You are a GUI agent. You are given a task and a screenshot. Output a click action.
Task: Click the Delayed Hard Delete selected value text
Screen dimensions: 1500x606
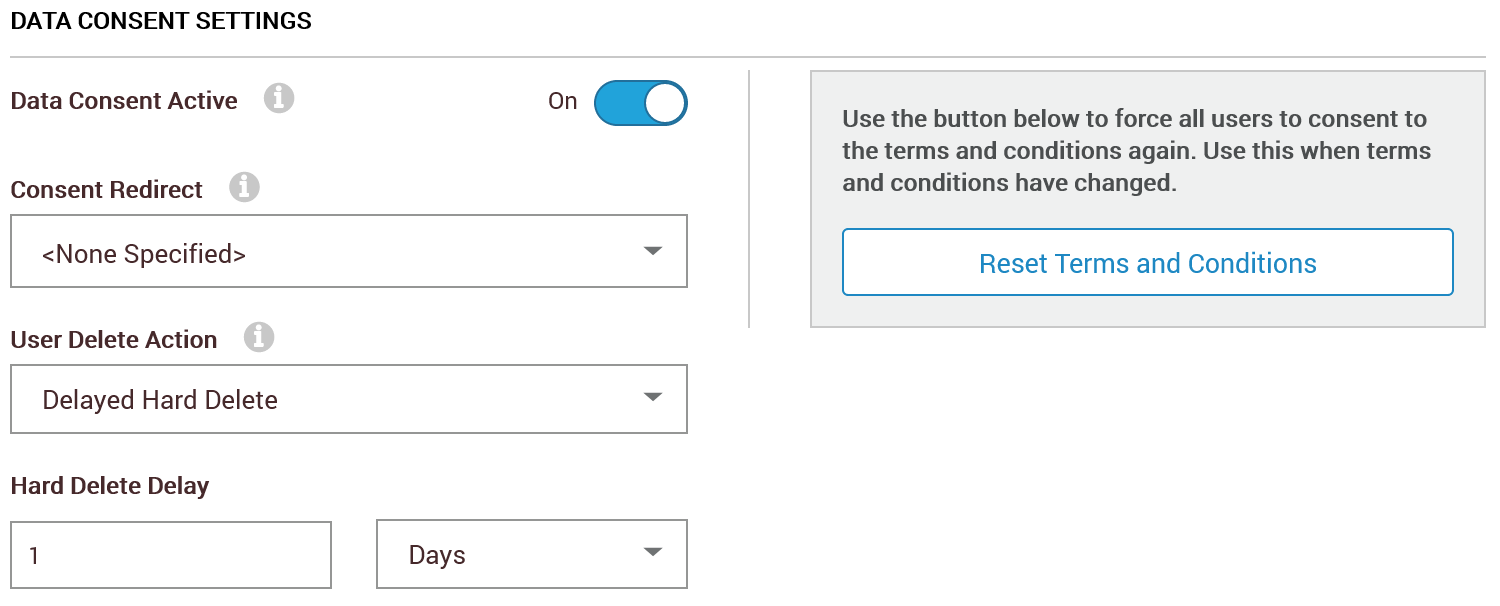pyautogui.click(x=160, y=400)
